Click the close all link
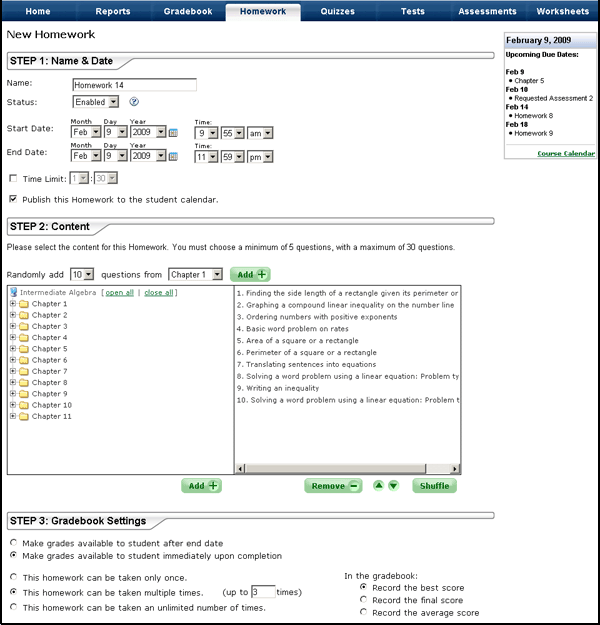 159,292
